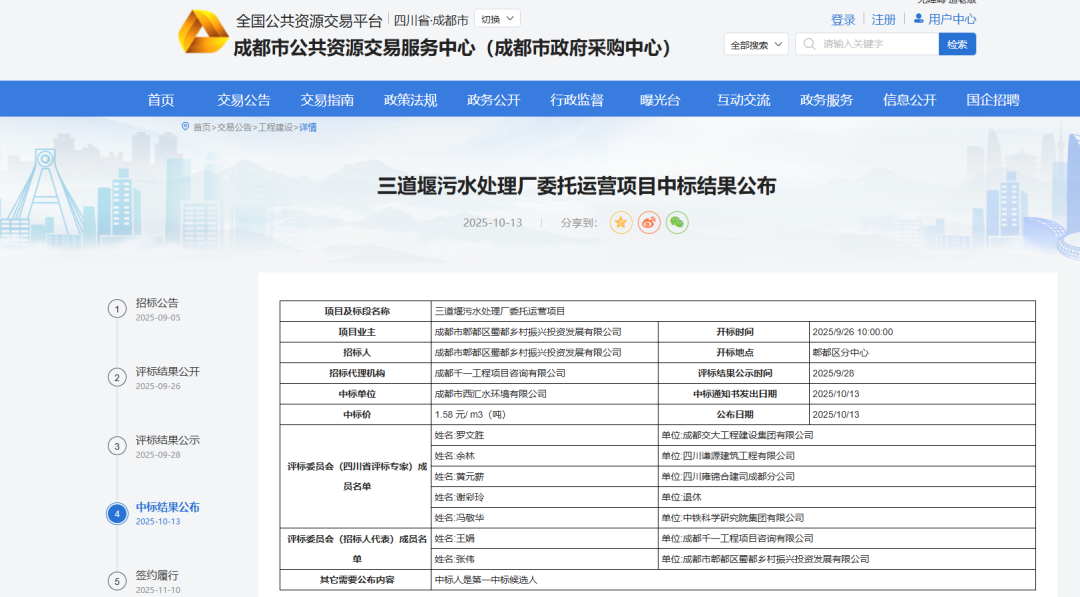Open the 切换 region dropdown
1080x597 pixels.
pos(497,19)
